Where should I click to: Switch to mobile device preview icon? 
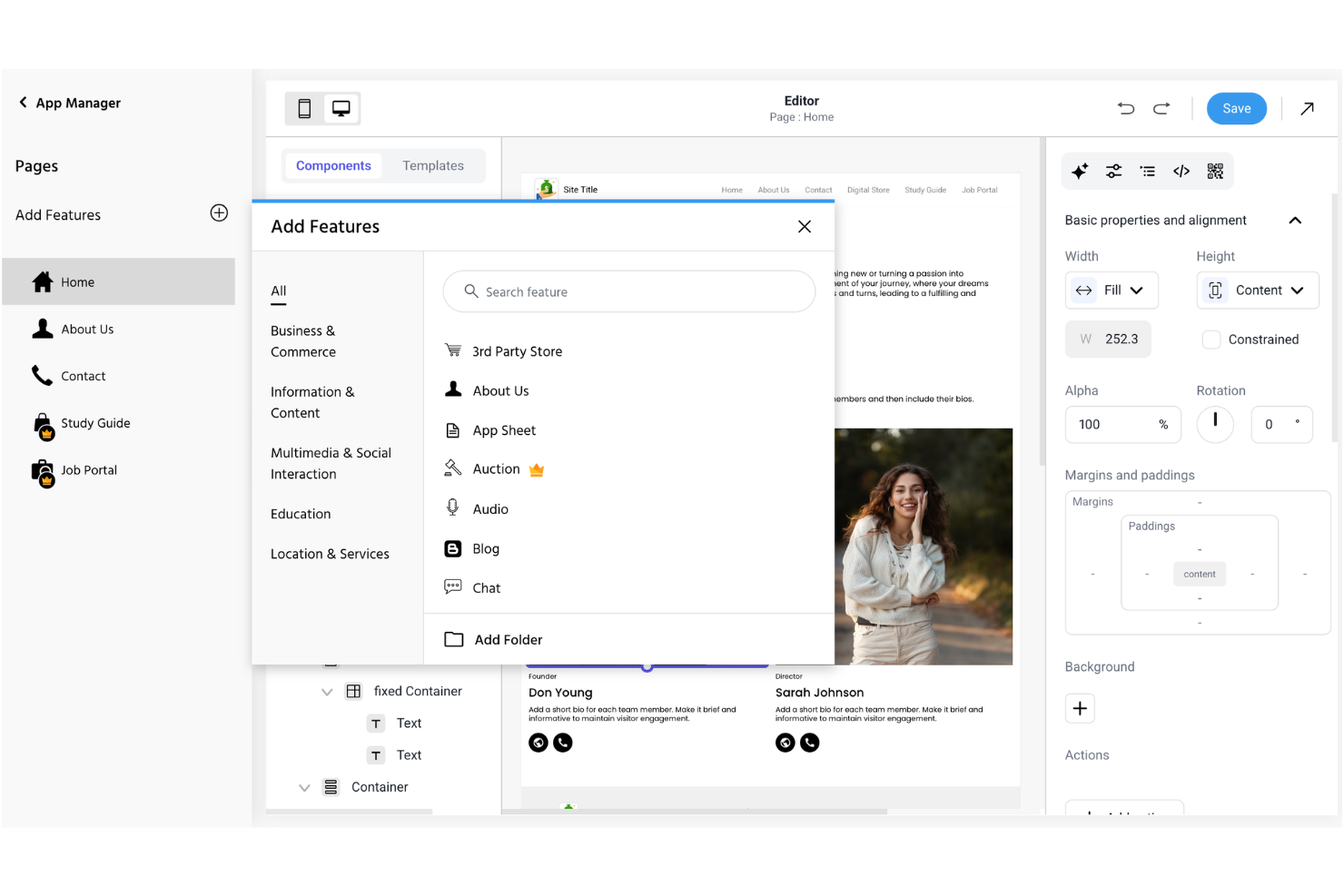(304, 109)
